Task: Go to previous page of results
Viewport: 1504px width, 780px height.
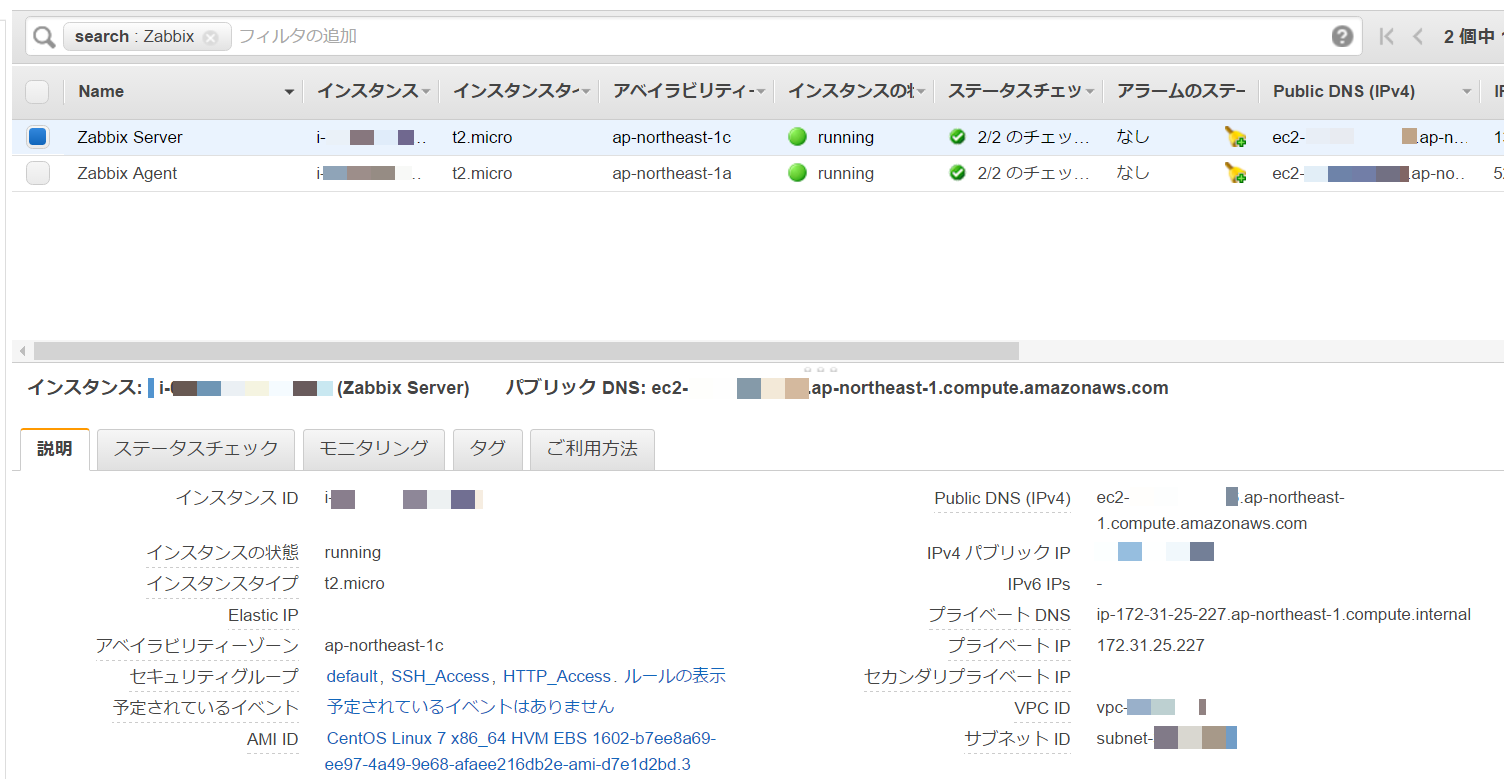Action: tap(1418, 37)
